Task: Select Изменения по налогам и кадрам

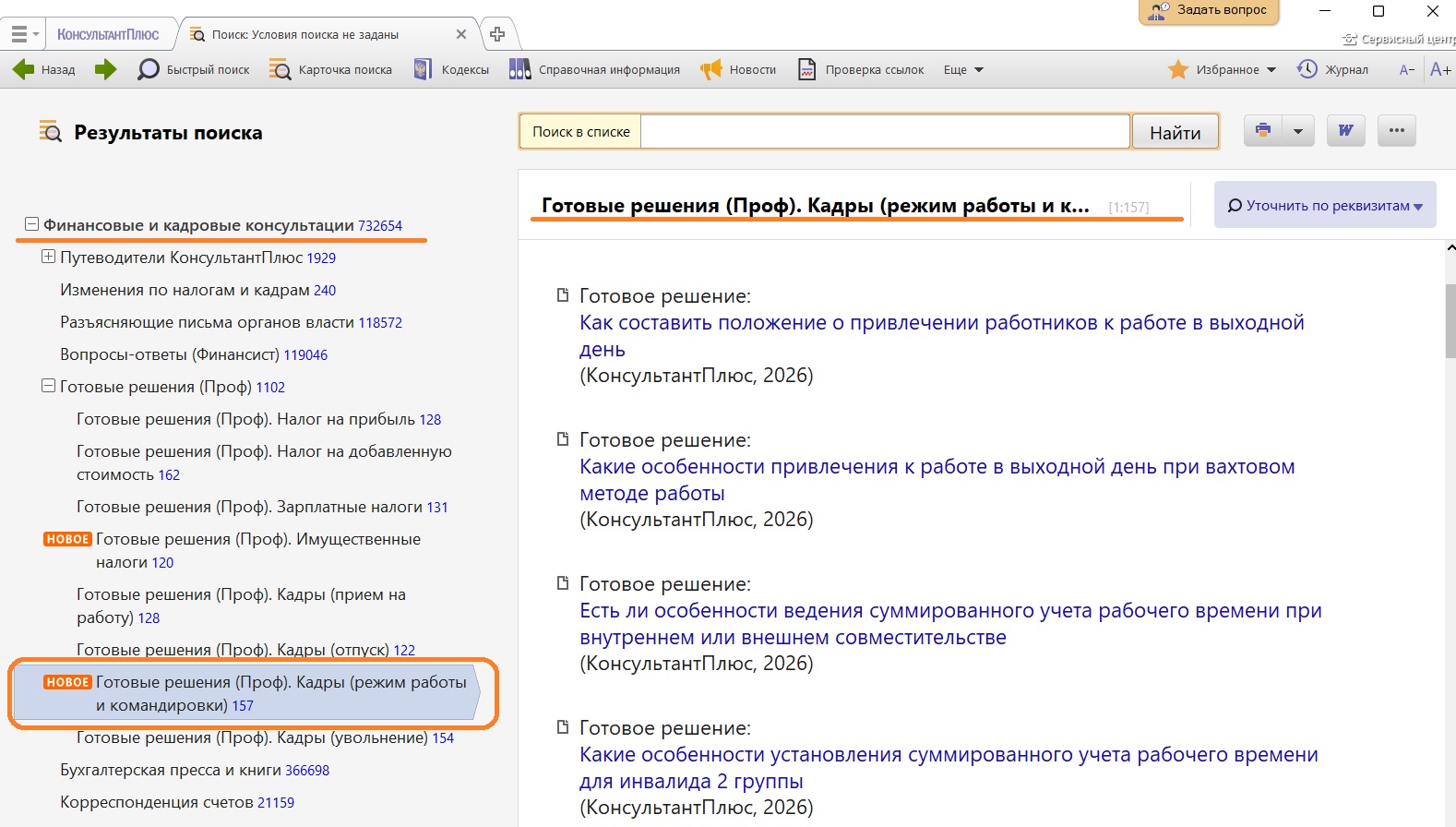Action: click(197, 290)
